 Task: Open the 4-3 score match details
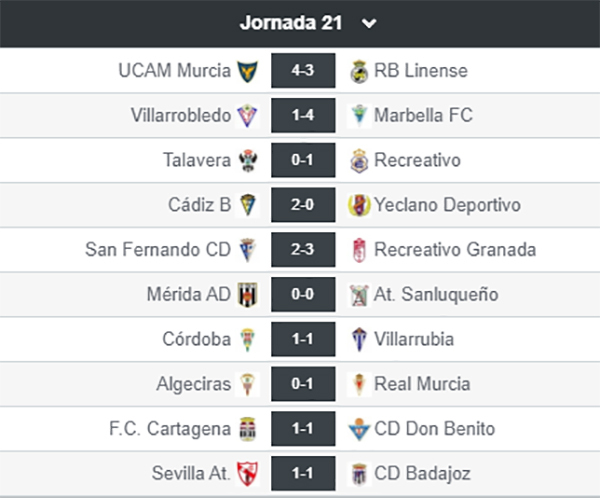(x=303, y=71)
